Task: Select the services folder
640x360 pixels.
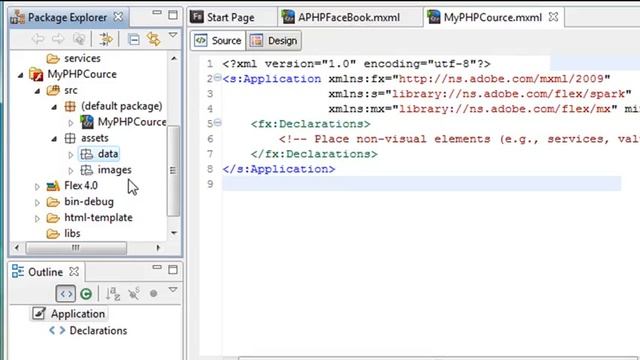Action: pyautogui.click(x=82, y=58)
